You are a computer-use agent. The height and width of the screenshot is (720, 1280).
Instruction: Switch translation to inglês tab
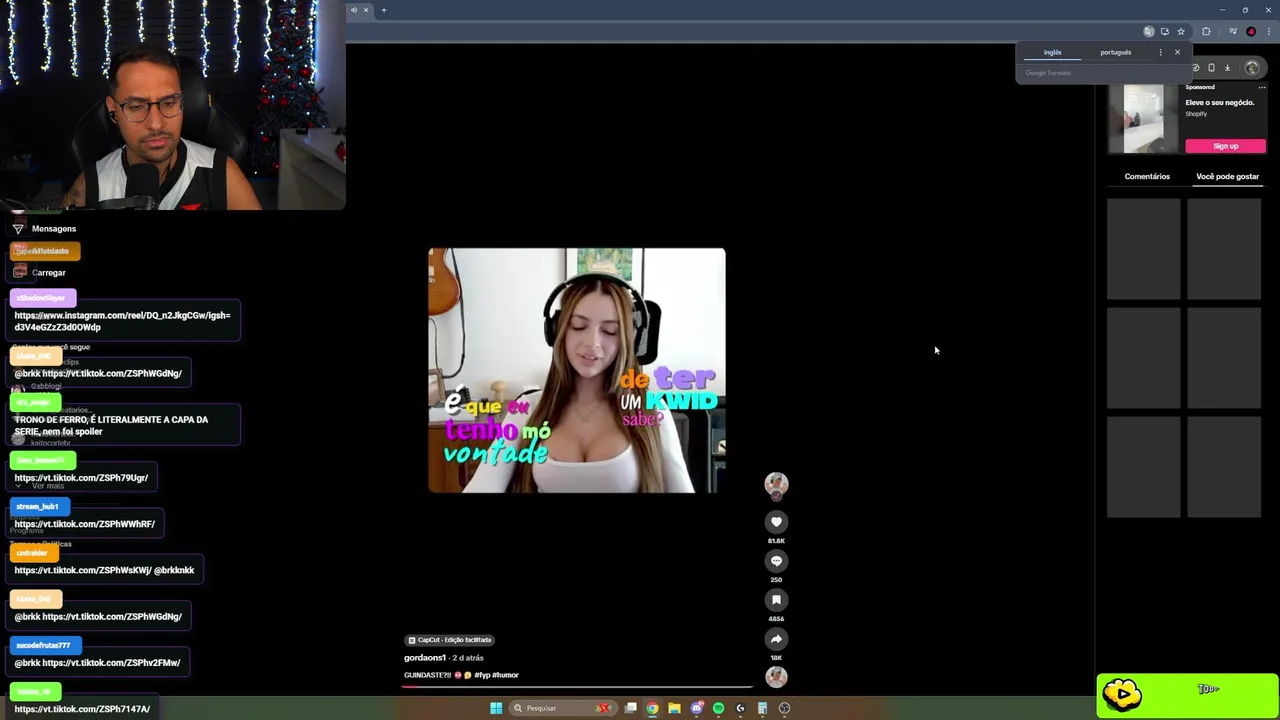click(1053, 52)
